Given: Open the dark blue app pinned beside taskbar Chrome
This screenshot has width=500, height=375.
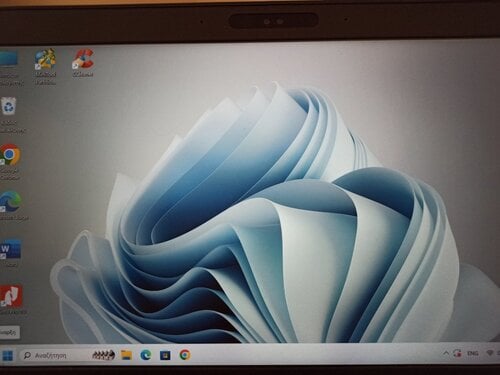Looking at the screenshot, I should 165,355.
